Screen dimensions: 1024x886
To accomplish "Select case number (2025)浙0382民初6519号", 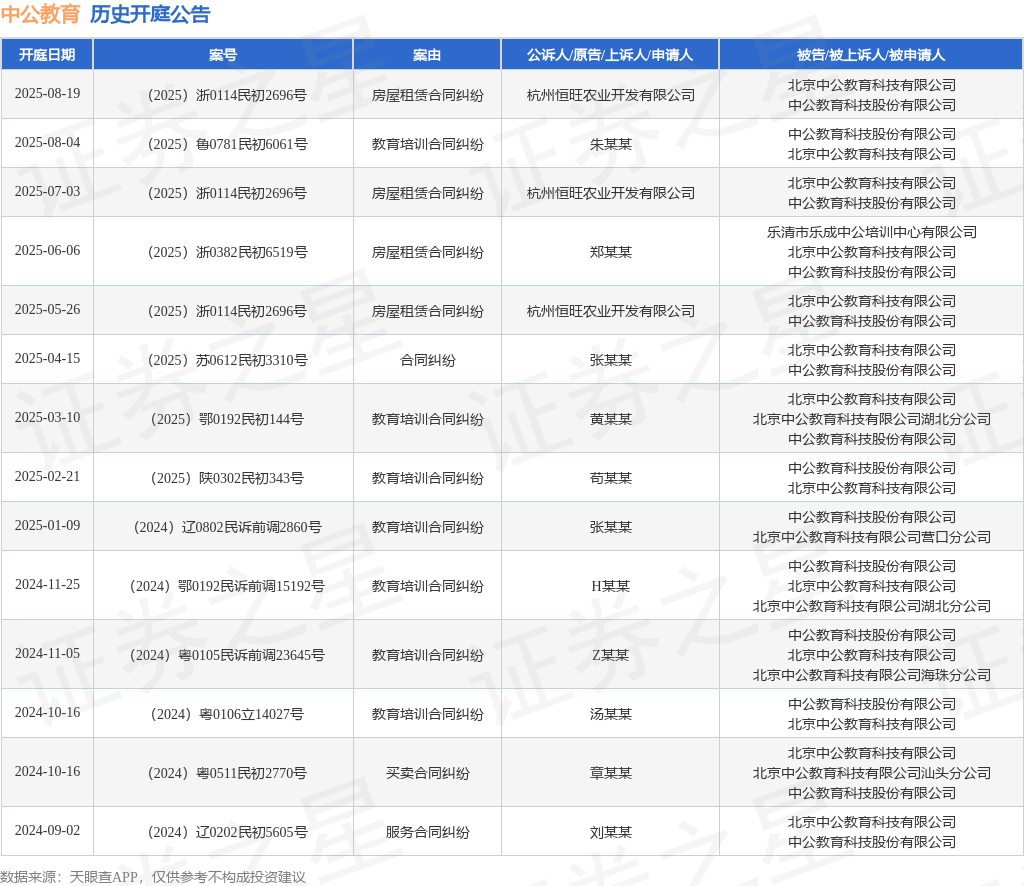I will coord(227,252).
